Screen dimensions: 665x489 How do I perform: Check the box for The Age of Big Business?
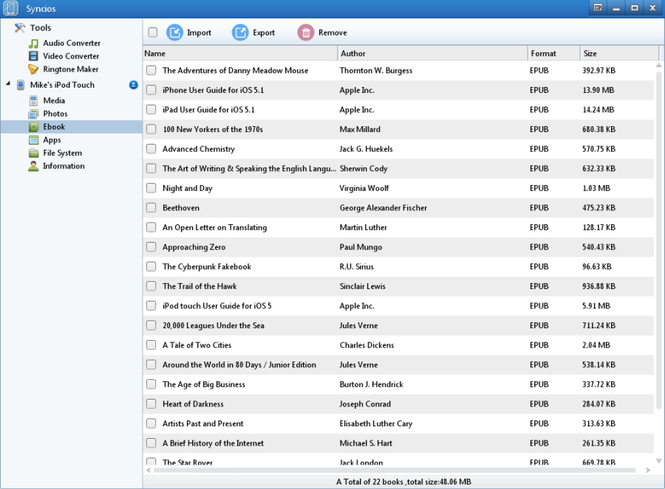151,384
